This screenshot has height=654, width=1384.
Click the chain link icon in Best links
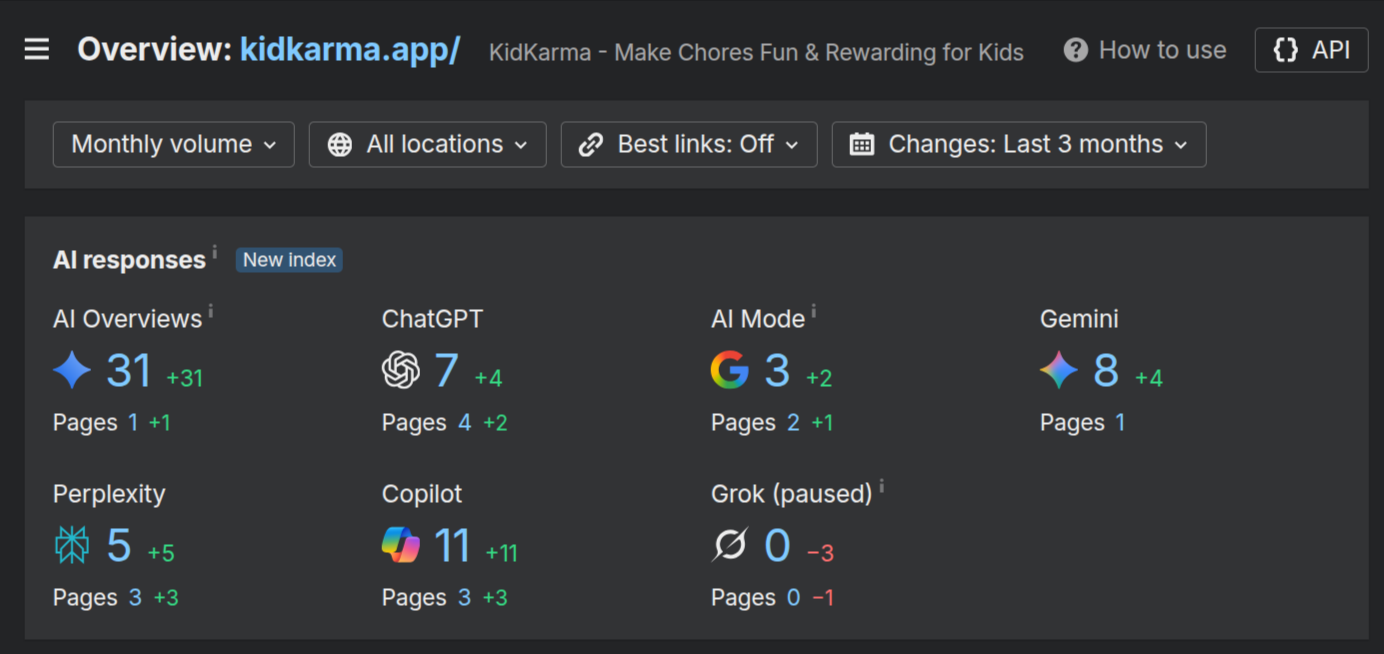click(x=591, y=145)
